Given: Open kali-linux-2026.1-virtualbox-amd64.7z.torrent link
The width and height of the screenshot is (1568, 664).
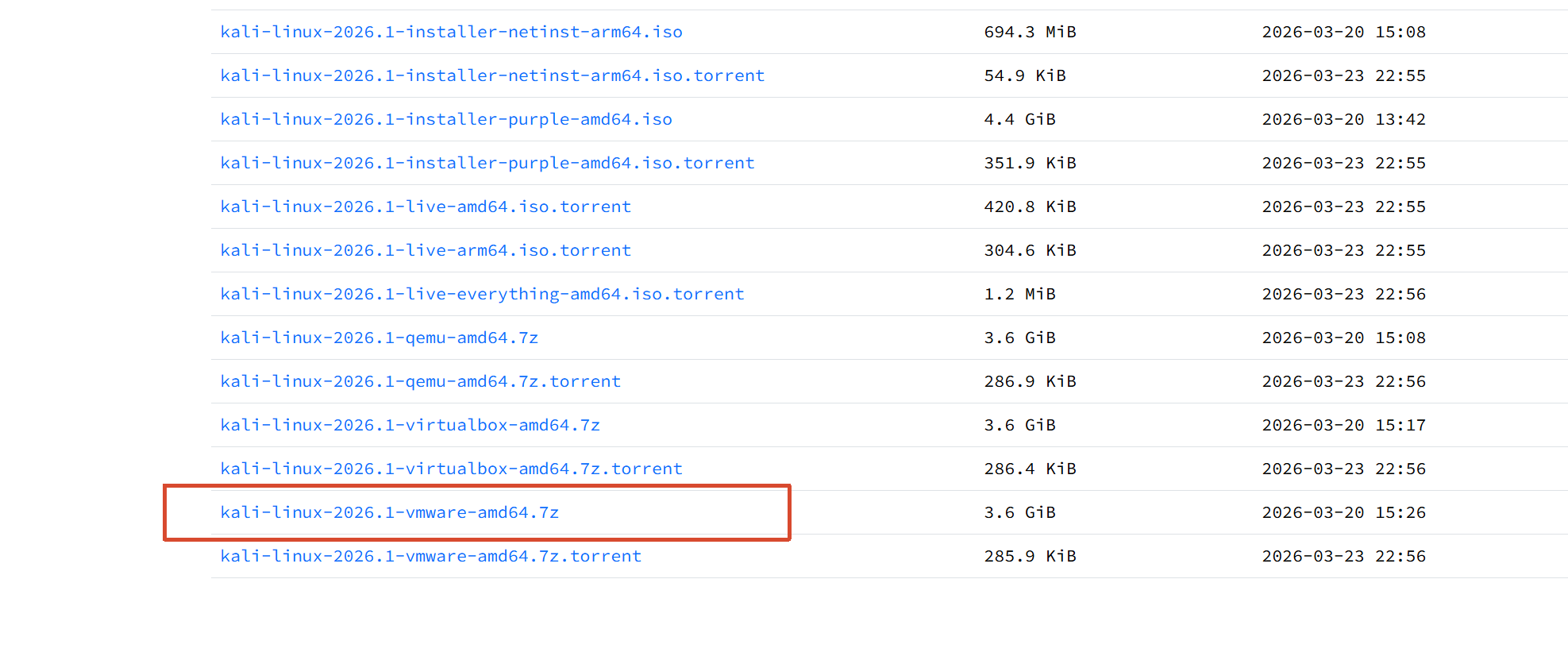Looking at the screenshot, I should pos(451,469).
